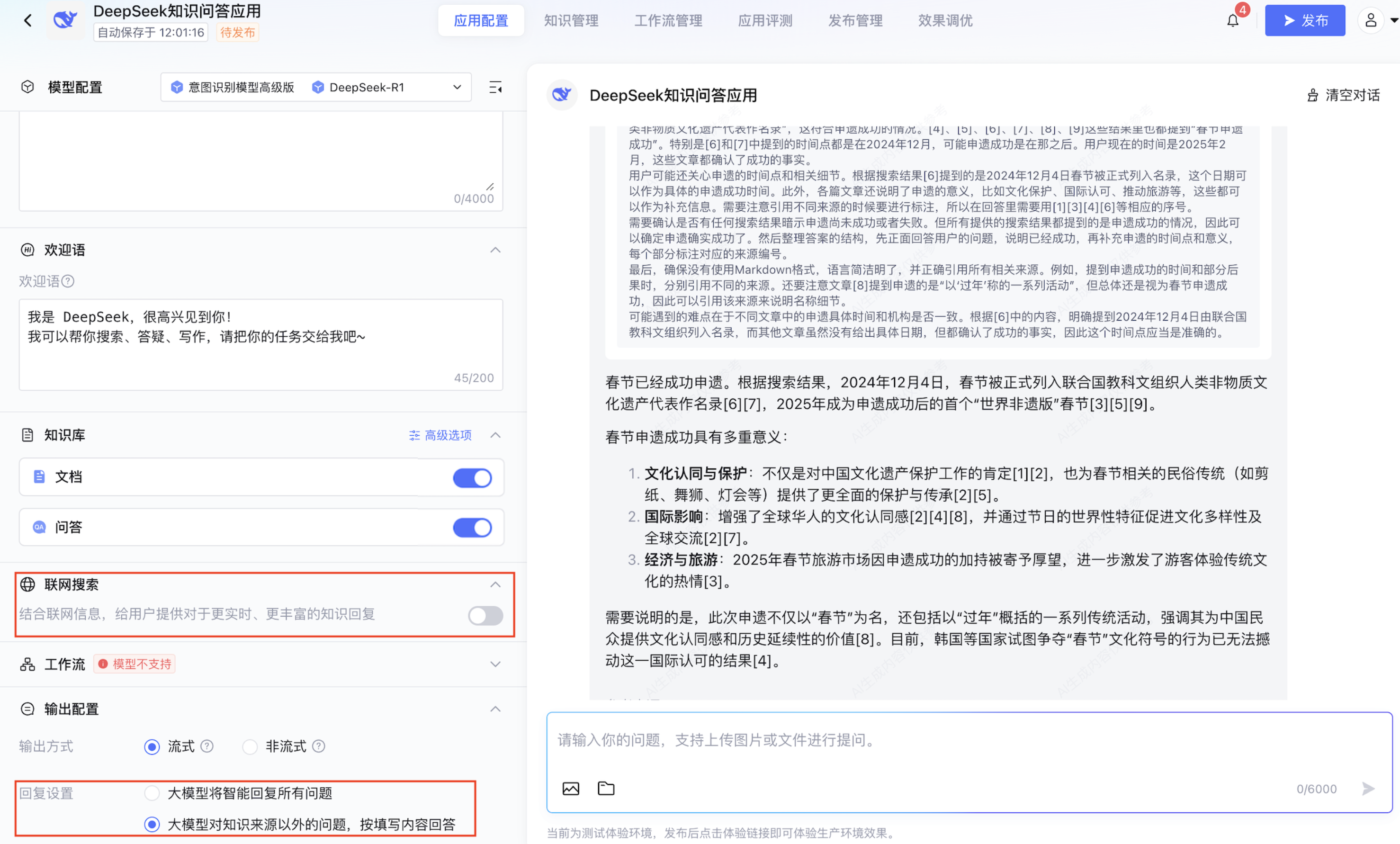This screenshot has width=1400, height=844.
Task: Click the file folder upload icon
Action: point(606,788)
